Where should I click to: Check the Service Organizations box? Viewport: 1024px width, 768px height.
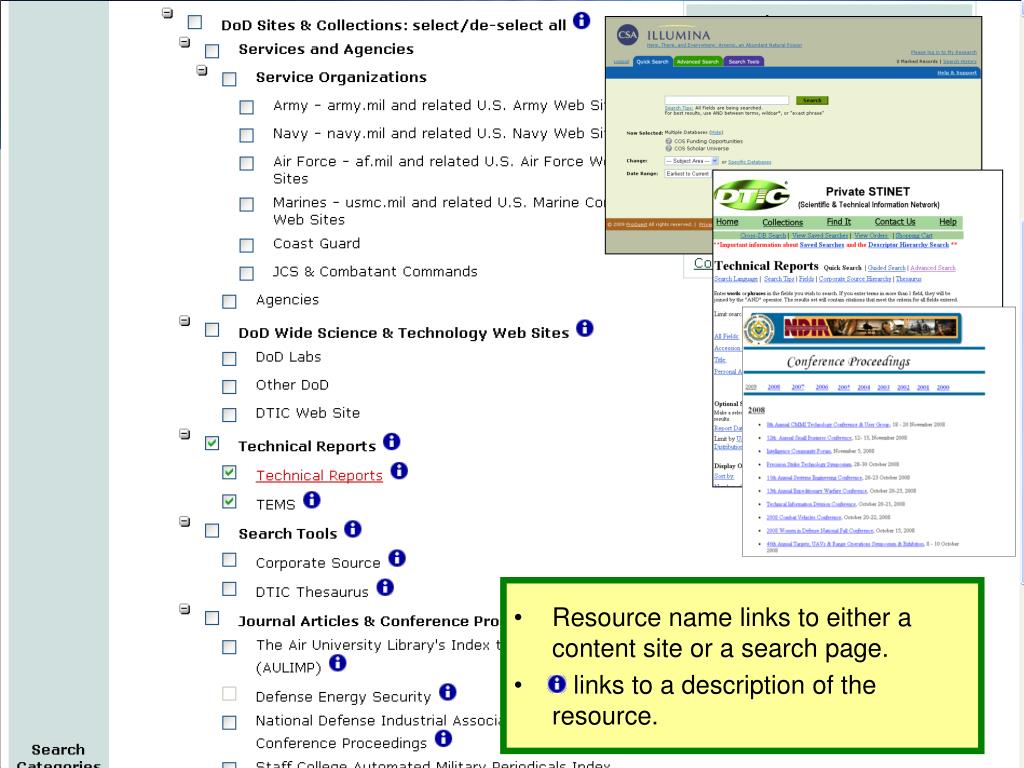[229, 80]
